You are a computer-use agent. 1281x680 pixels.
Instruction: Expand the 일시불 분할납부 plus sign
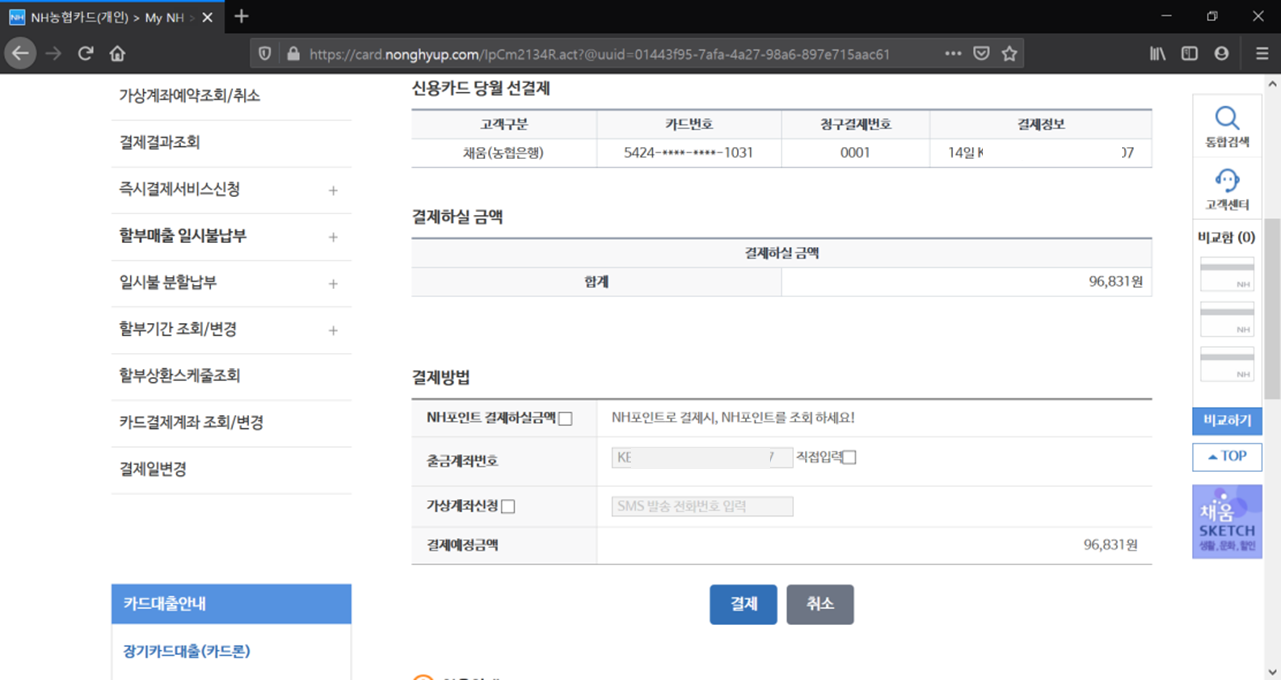point(333,284)
